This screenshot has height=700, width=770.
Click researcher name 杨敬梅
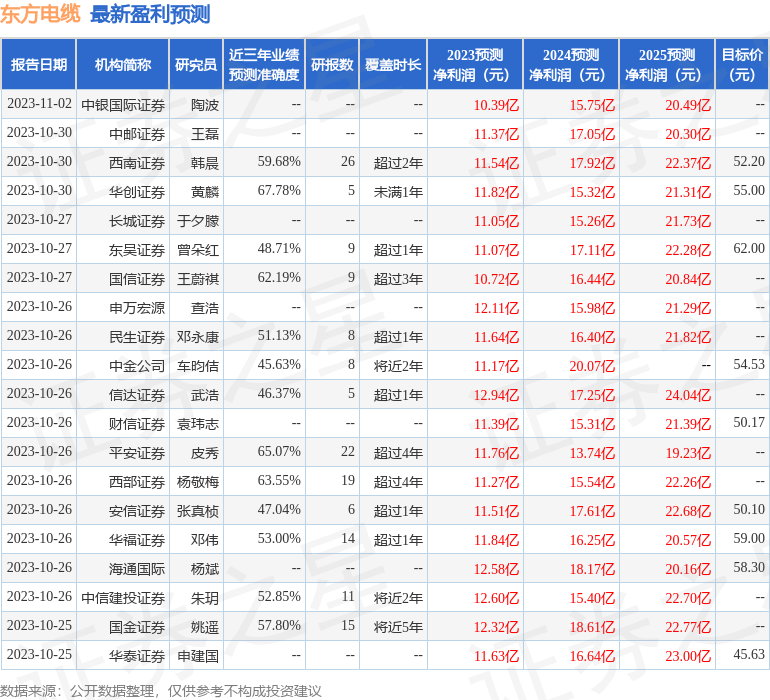coord(198,481)
